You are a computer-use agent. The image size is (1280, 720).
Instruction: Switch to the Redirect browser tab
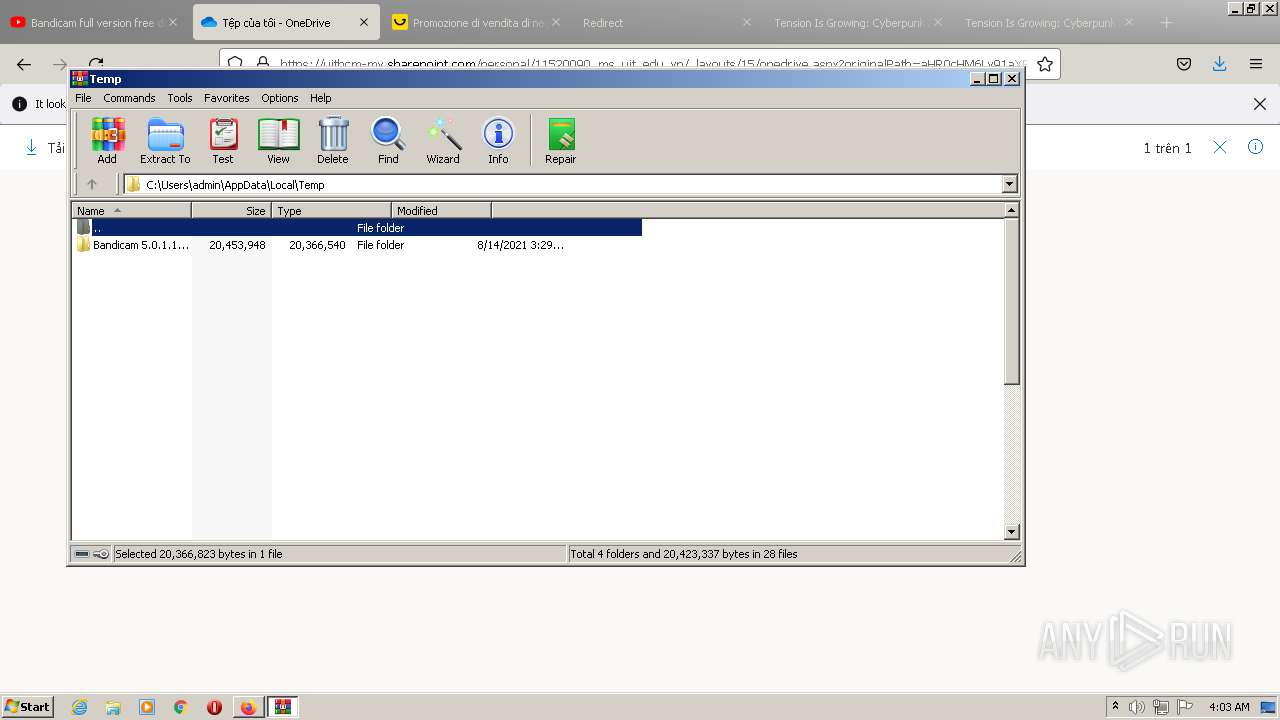pyautogui.click(x=667, y=22)
